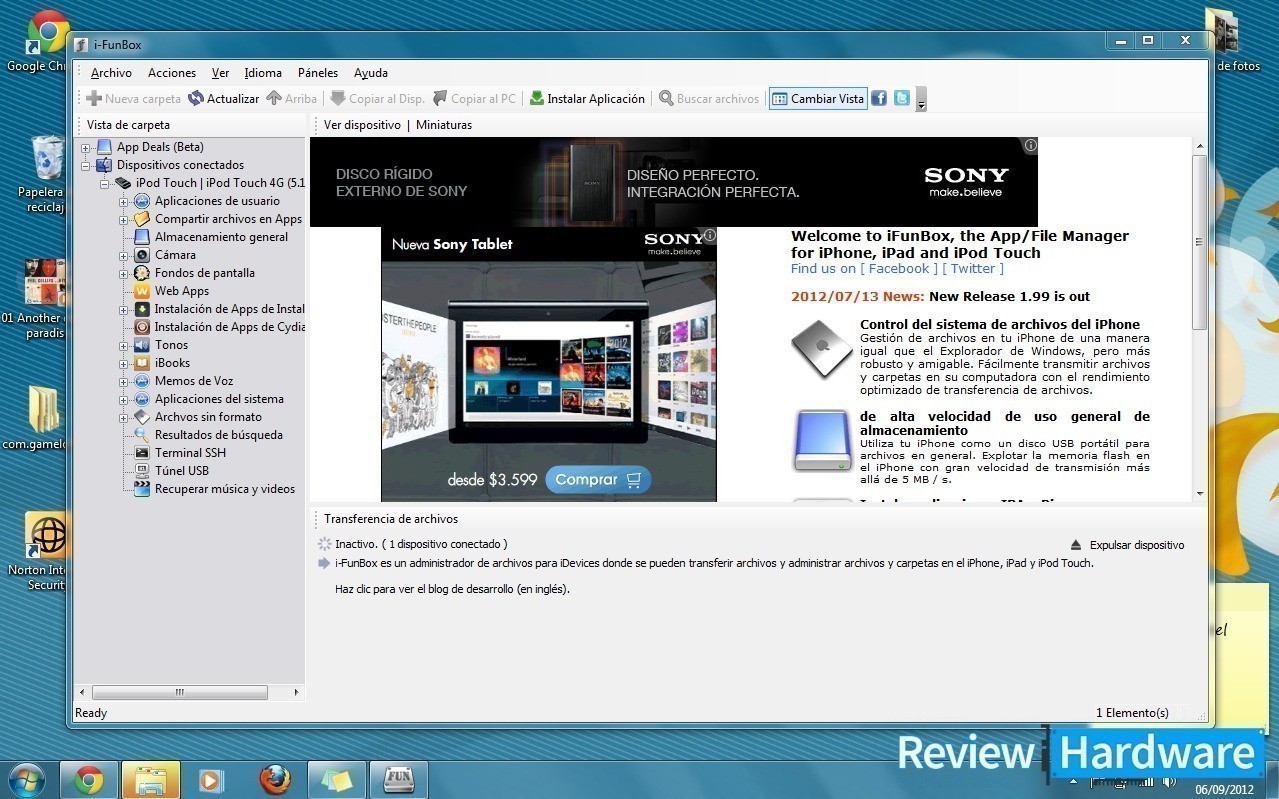Screen dimensions: 1279x799
Task: Open the toolbar overflow dropdown arrow
Action: [x=921, y=100]
